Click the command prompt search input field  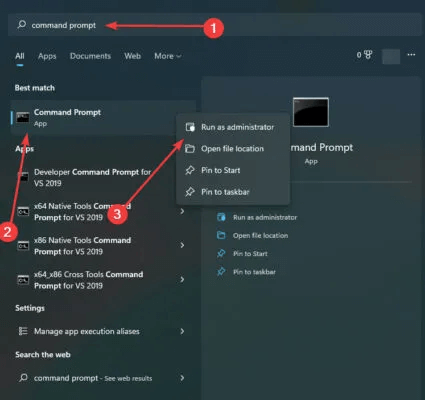(x=215, y=25)
